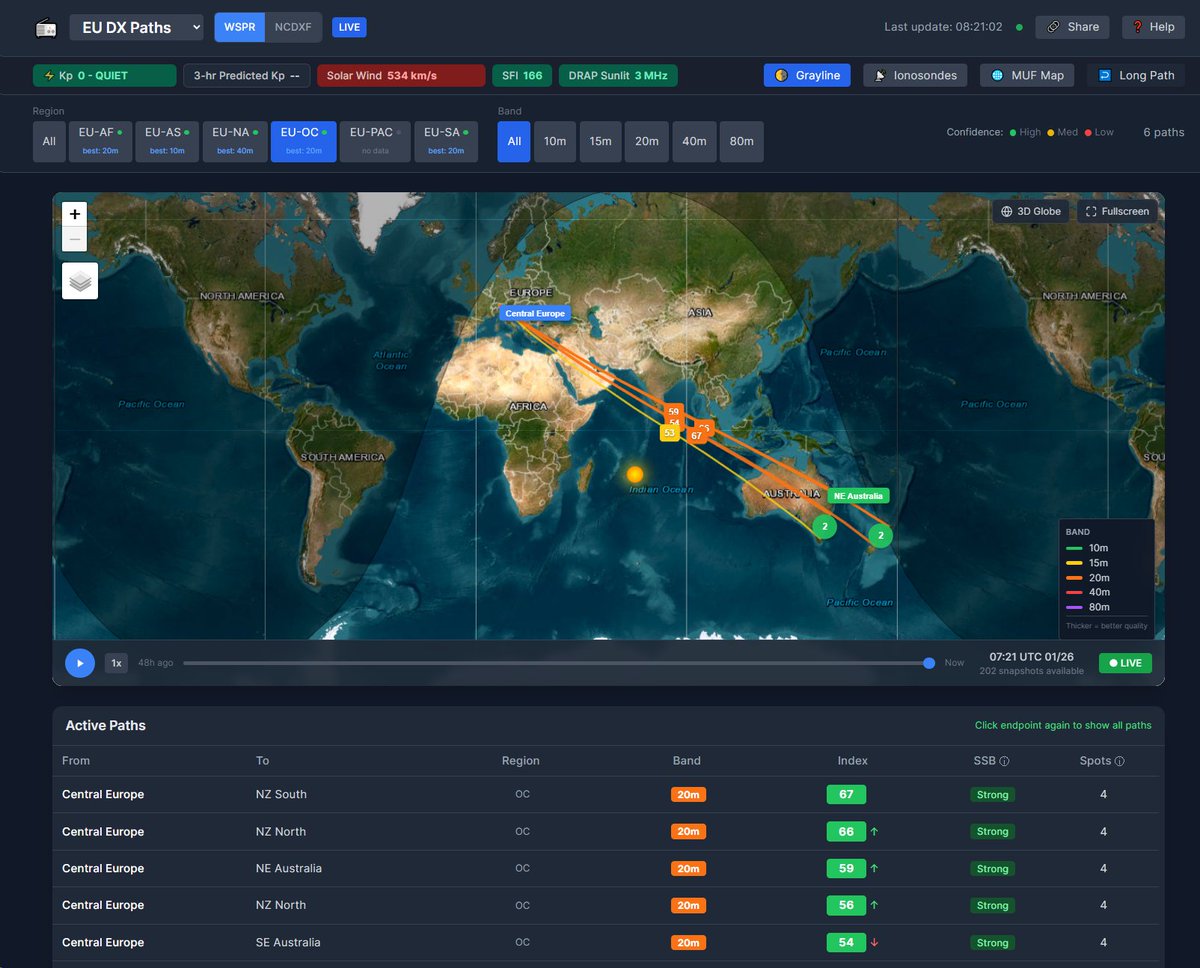Open the Help button
1200x968 pixels.
pos(1153,27)
